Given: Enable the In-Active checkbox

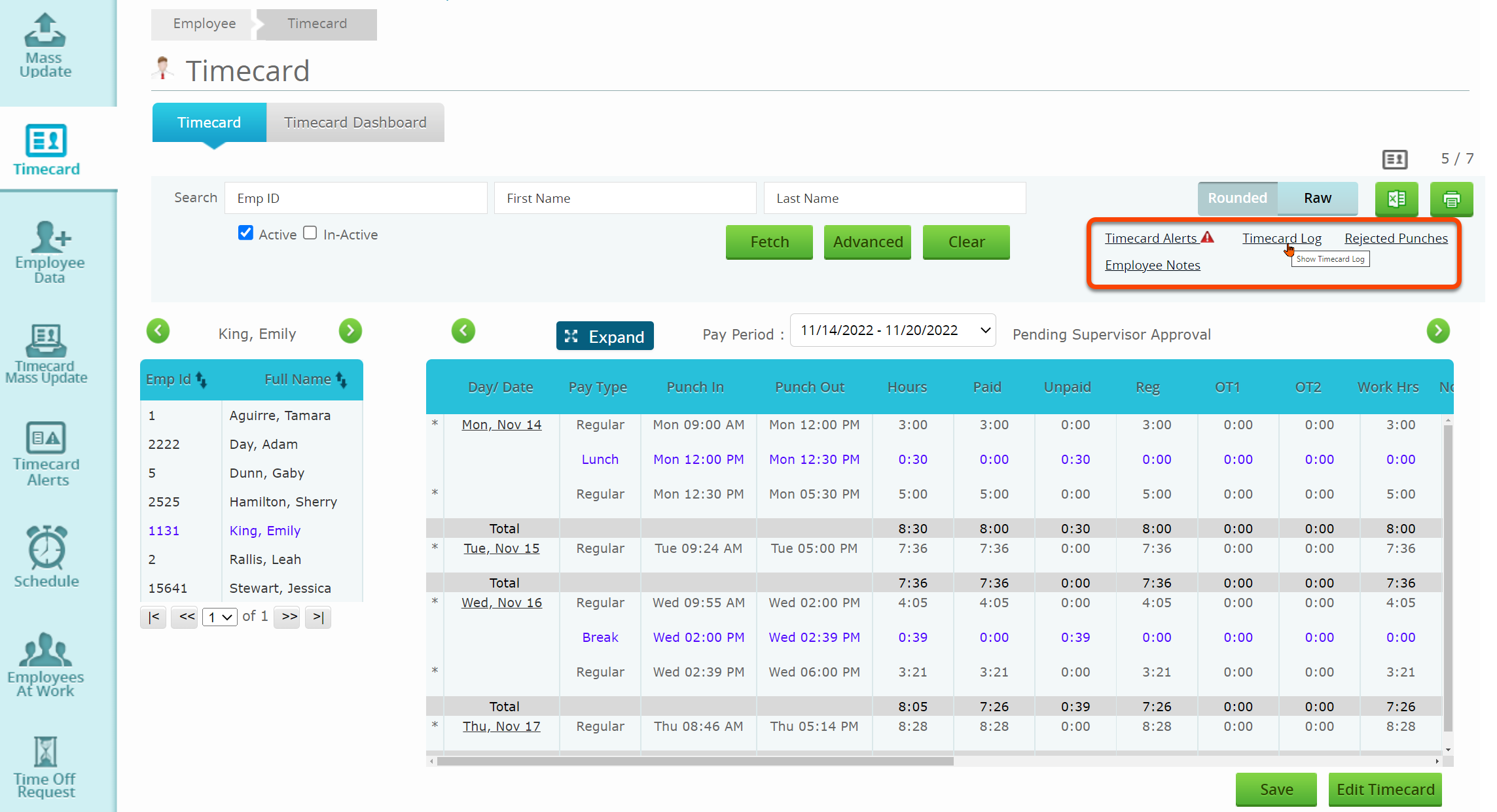Looking at the screenshot, I should tap(310, 232).
